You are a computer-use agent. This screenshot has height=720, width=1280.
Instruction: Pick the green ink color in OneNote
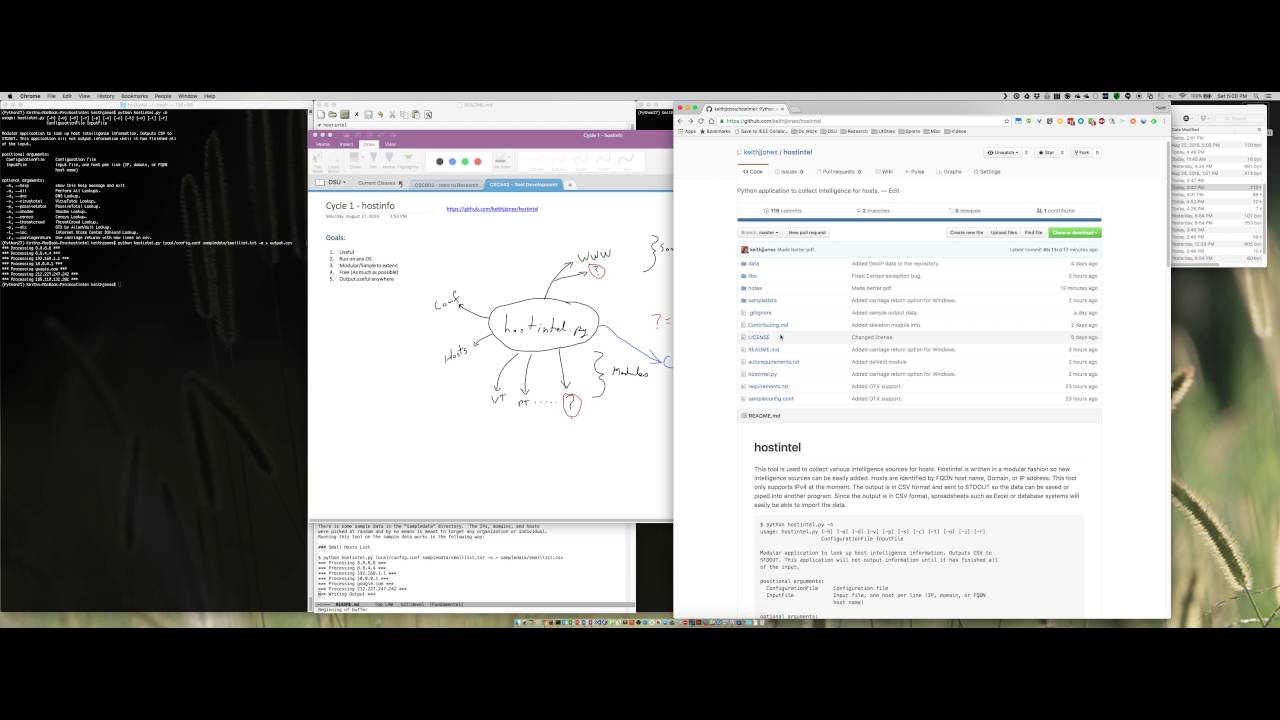pos(465,161)
